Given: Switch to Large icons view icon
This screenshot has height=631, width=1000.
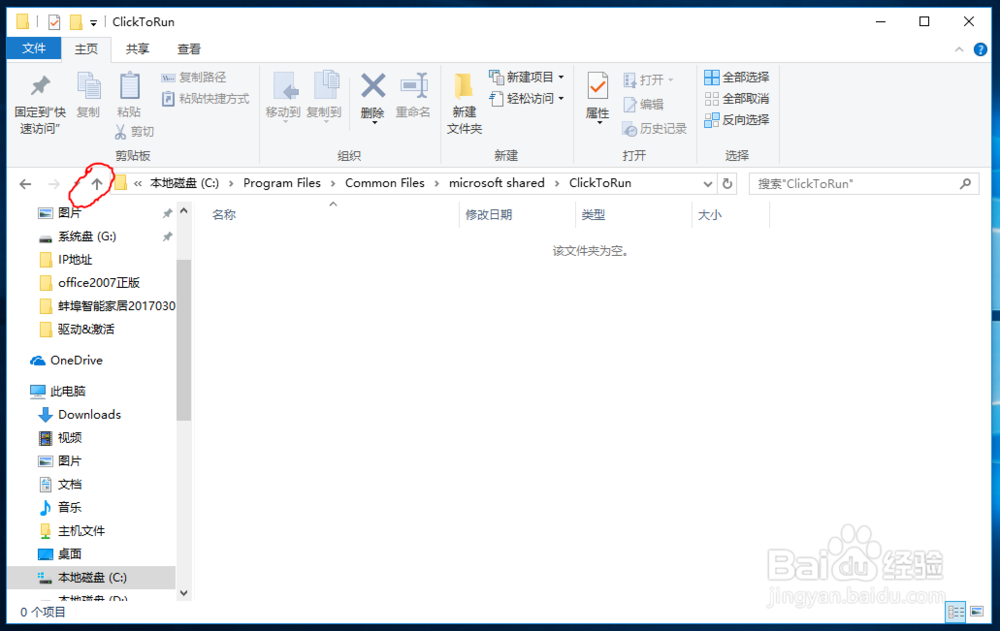Looking at the screenshot, I should pyautogui.click(x=976, y=612).
